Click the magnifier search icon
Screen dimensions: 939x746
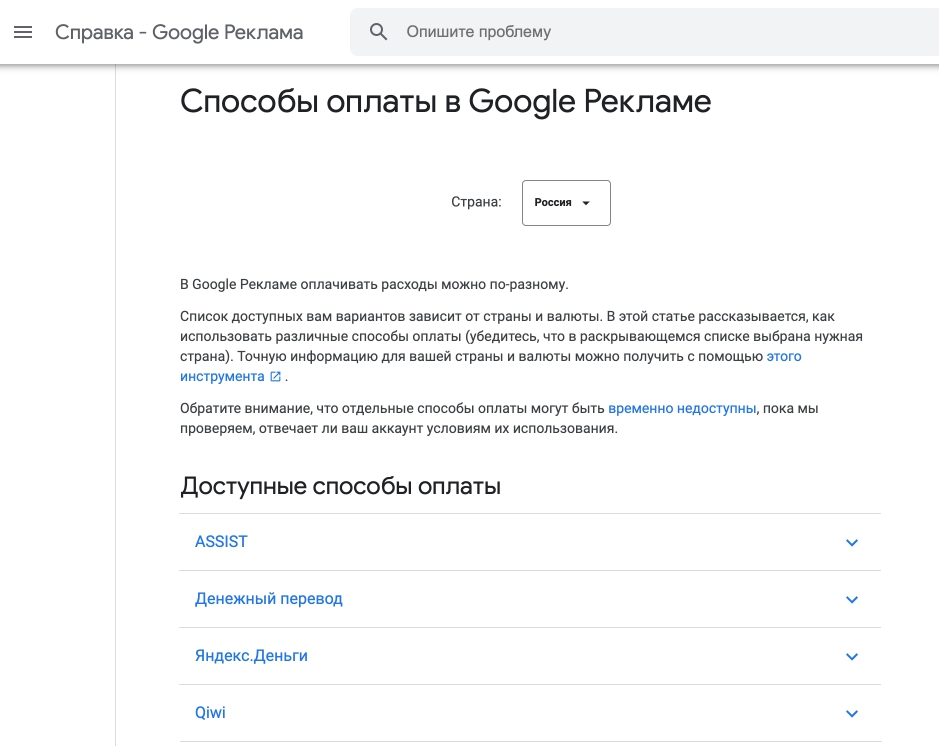[x=379, y=32]
